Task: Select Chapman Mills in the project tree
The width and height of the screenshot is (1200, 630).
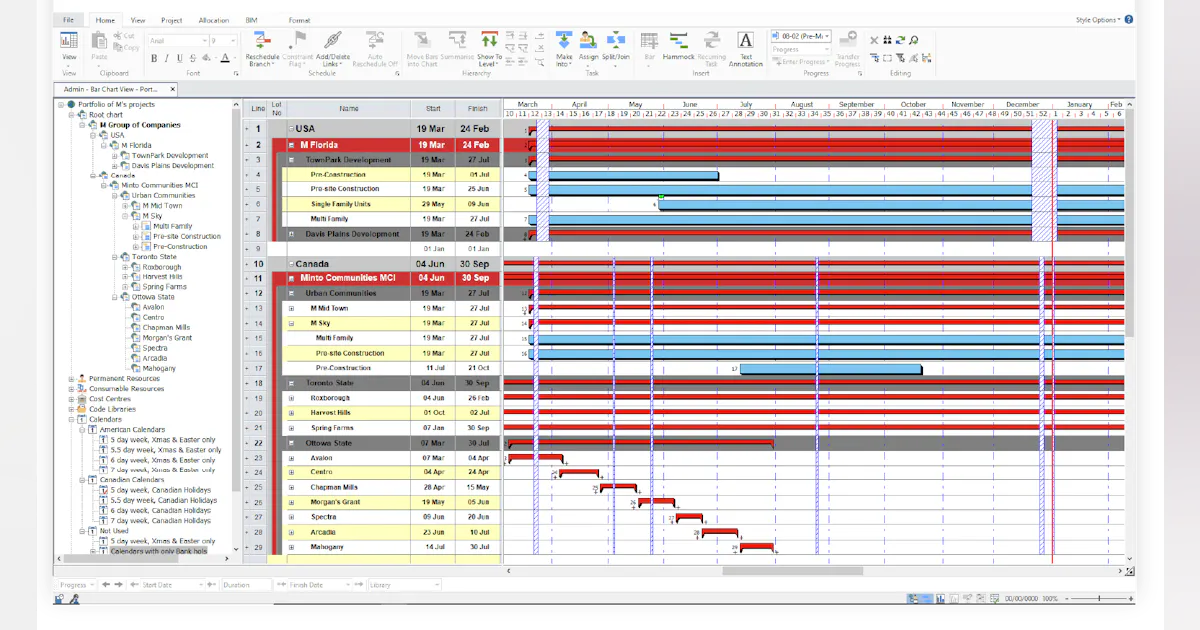Action: (x=166, y=328)
